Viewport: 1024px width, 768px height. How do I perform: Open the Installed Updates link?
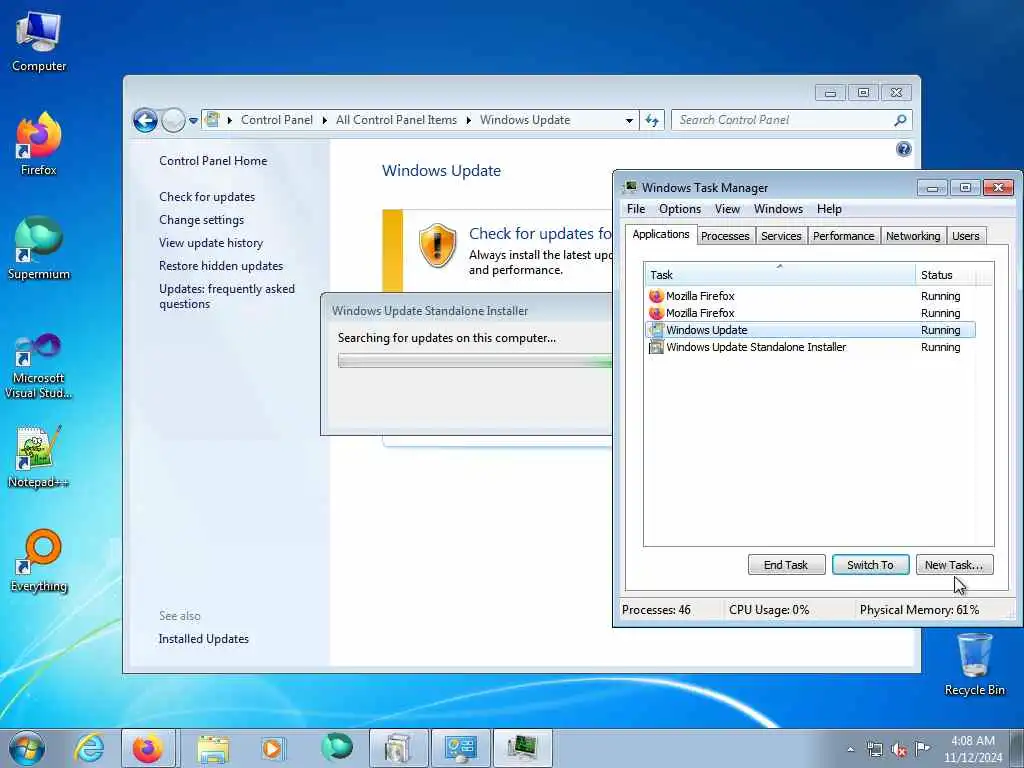[203, 639]
